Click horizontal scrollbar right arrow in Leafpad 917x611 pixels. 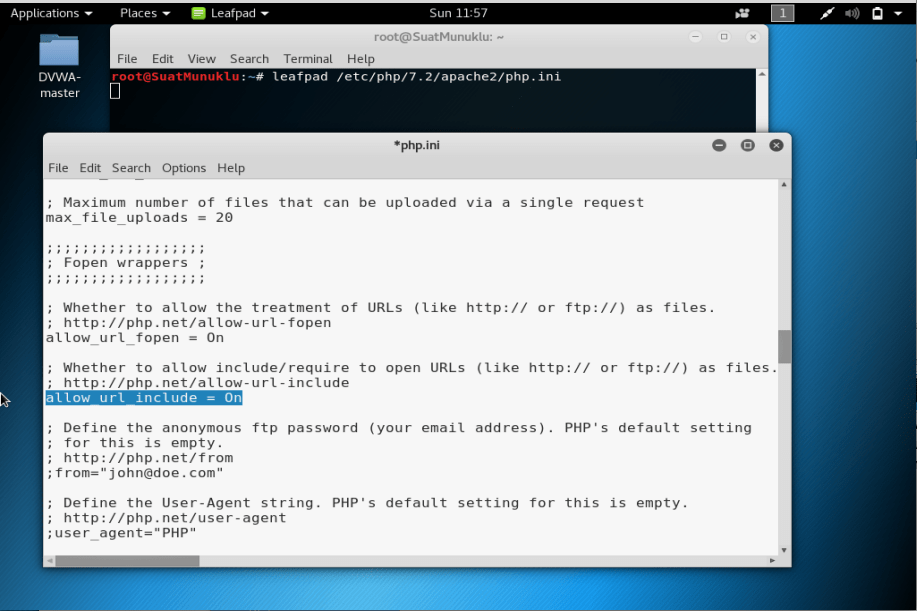pos(772,561)
